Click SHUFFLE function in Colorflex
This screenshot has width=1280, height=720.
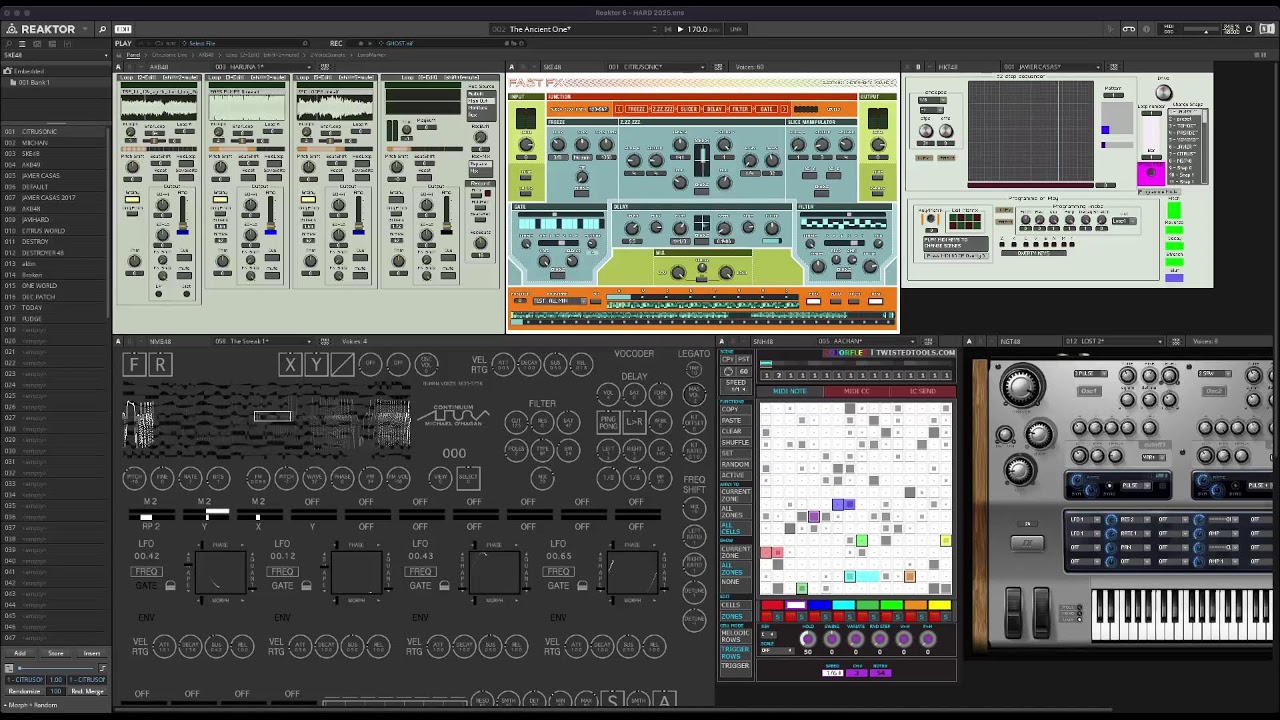tap(735, 442)
